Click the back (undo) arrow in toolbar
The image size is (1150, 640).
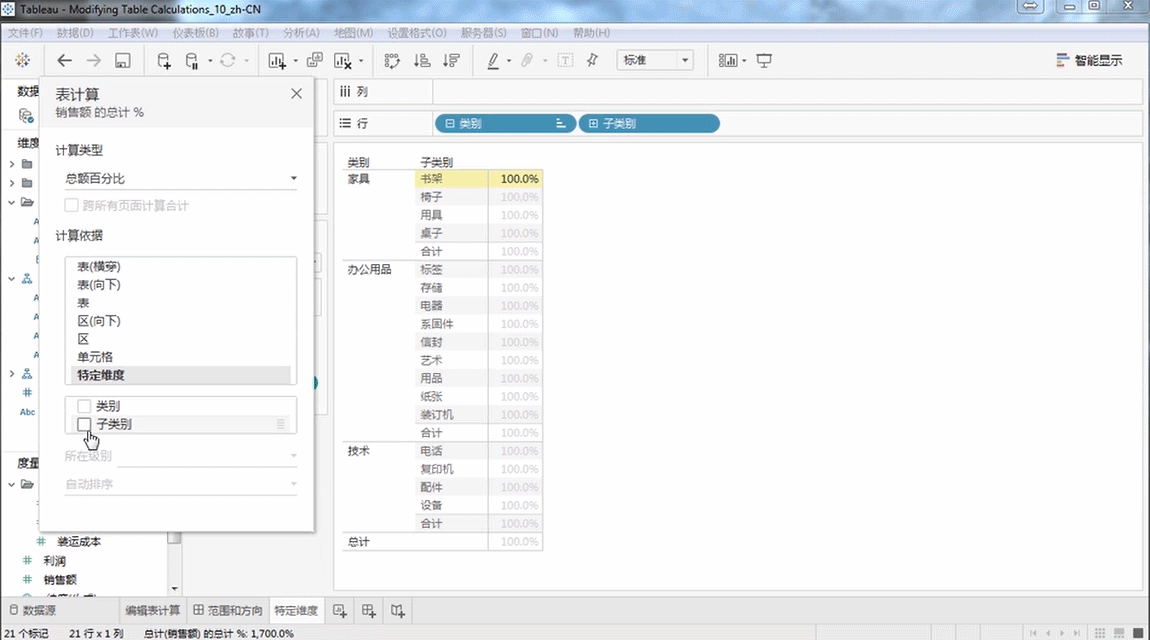[65, 61]
